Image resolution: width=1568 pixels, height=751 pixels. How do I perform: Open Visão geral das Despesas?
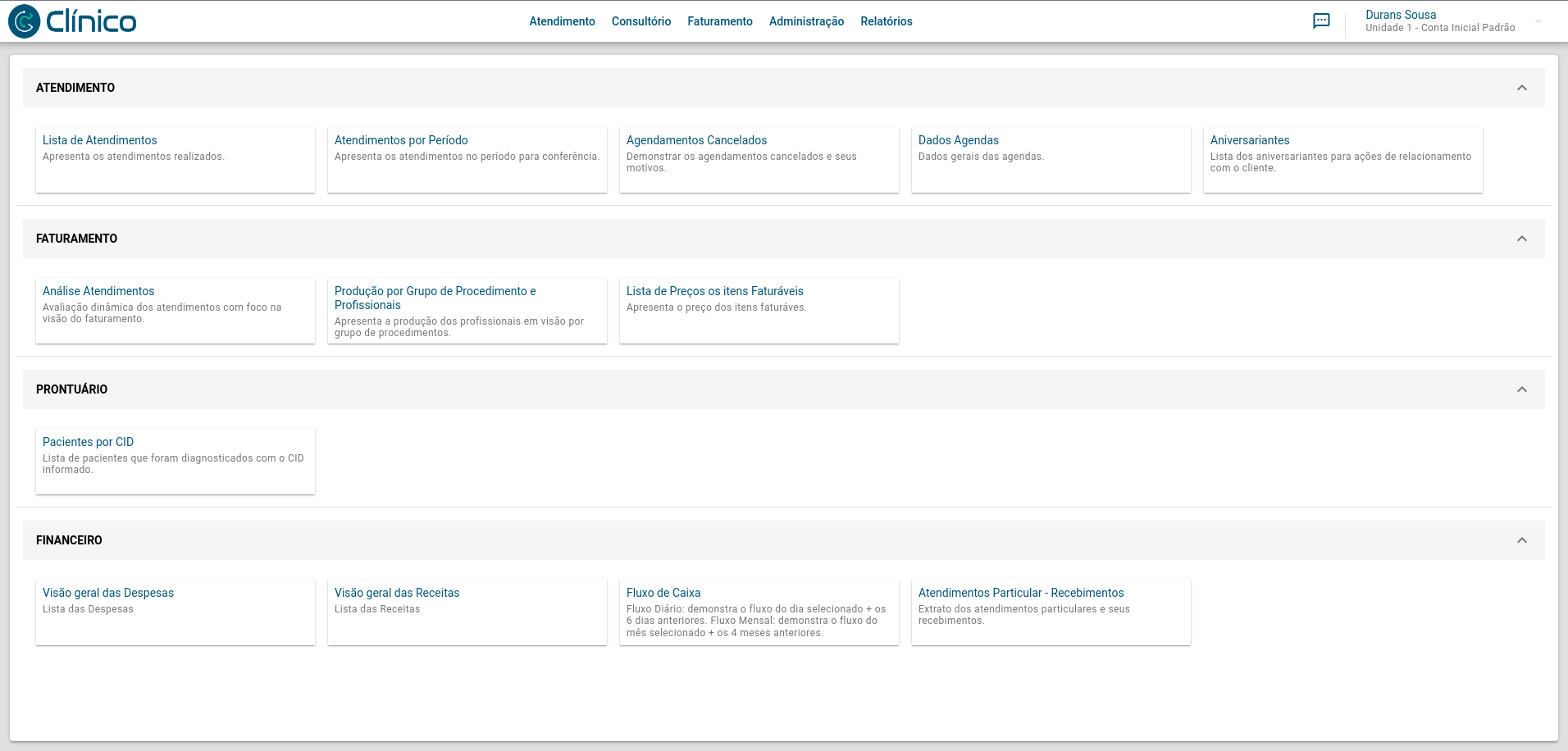tap(108, 593)
